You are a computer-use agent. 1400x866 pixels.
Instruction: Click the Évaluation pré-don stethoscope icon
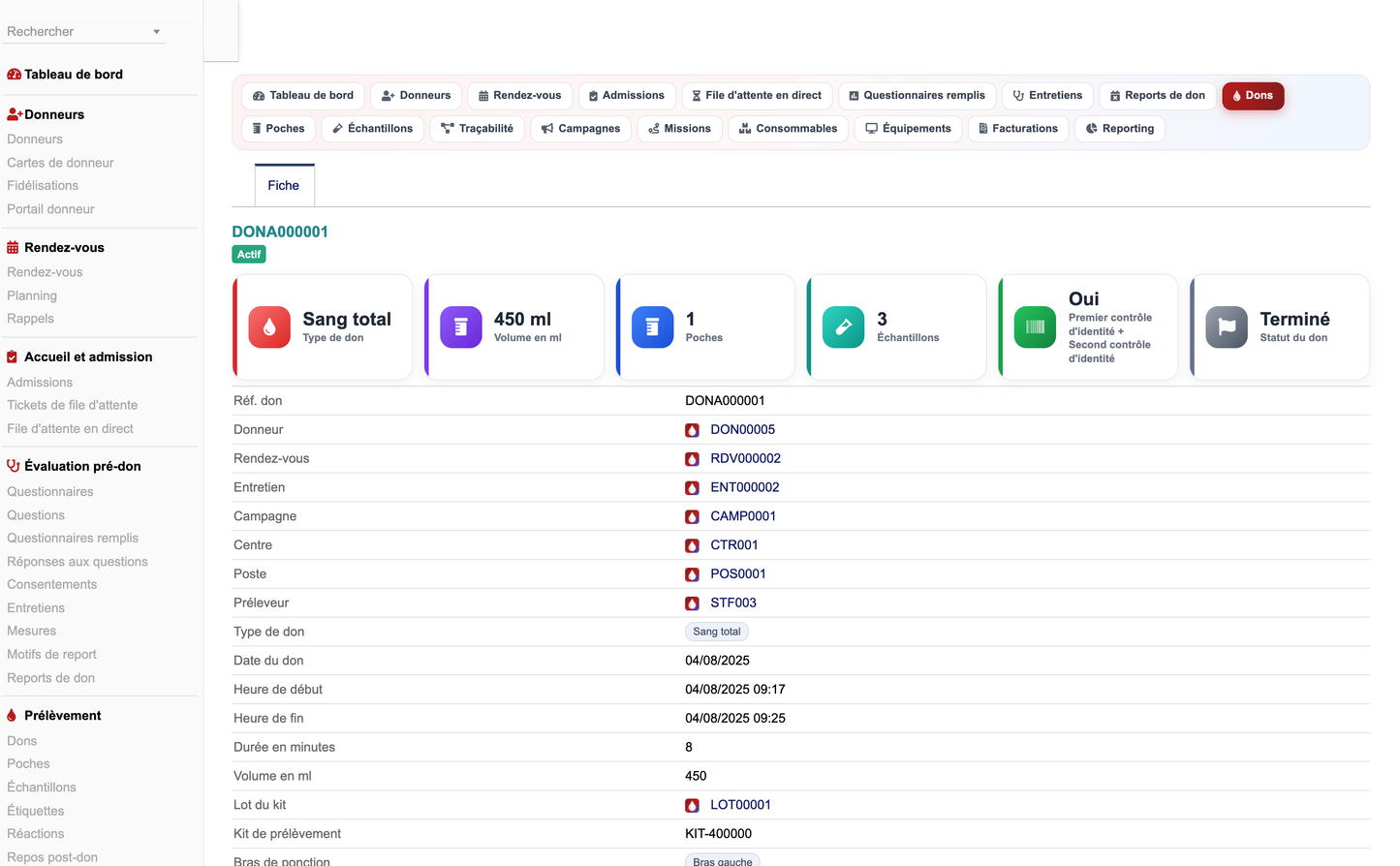coord(14,466)
